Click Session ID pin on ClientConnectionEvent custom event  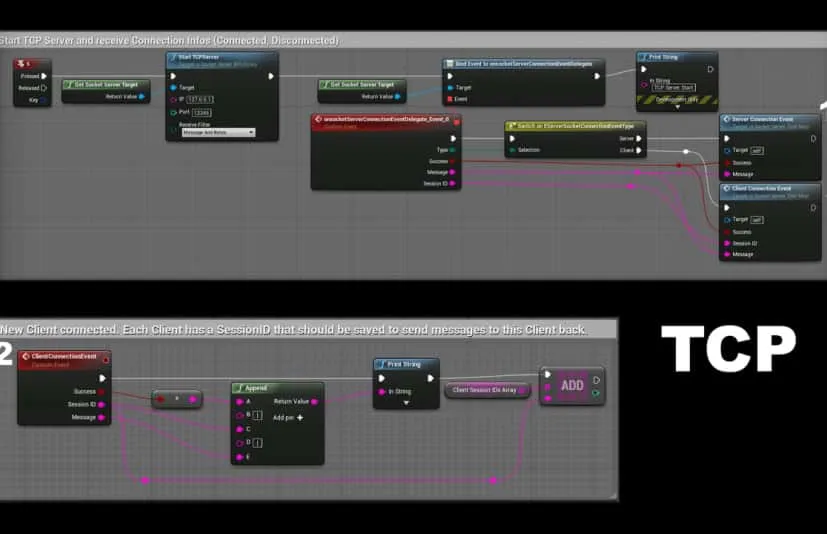[x=101, y=405]
